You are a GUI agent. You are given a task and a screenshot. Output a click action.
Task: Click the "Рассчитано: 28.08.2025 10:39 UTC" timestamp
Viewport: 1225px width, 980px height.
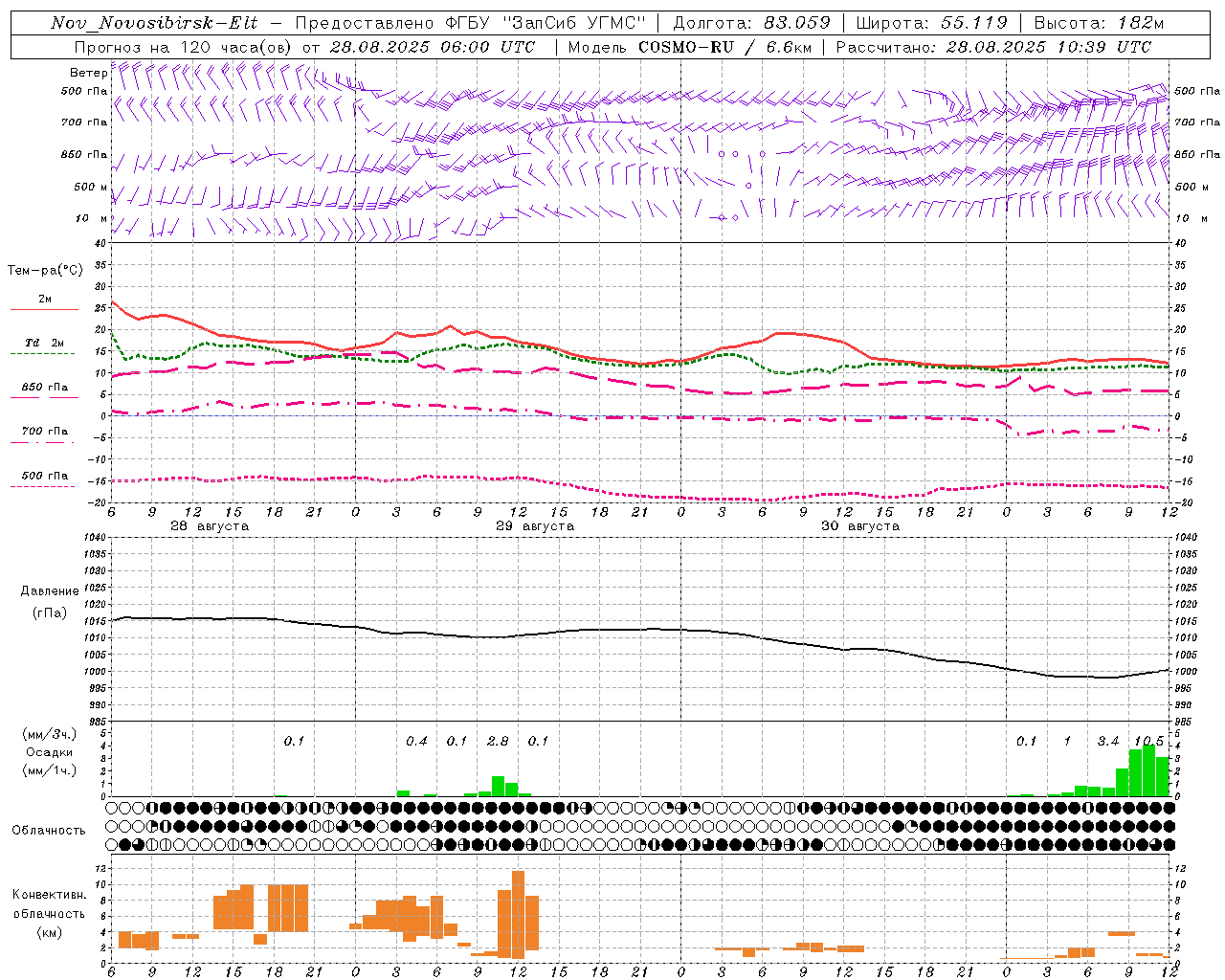[993, 47]
